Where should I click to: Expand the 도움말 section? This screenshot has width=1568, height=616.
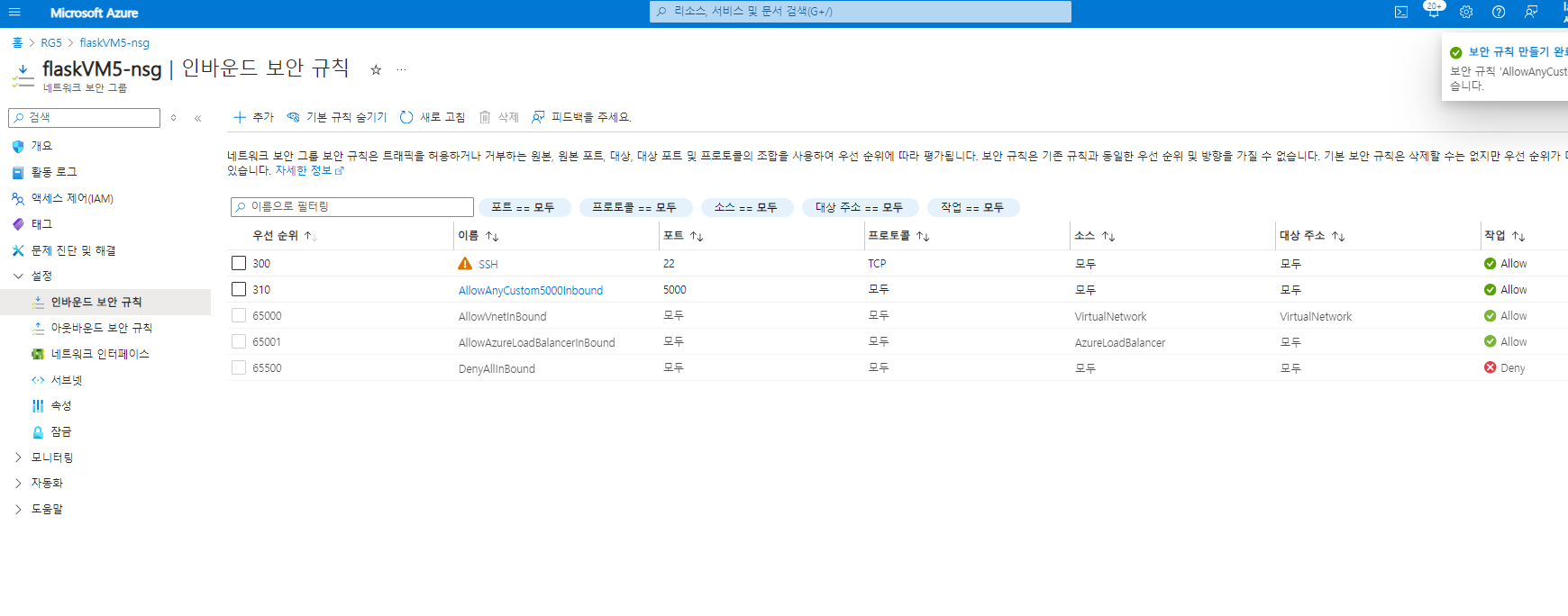click(x=18, y=509)
